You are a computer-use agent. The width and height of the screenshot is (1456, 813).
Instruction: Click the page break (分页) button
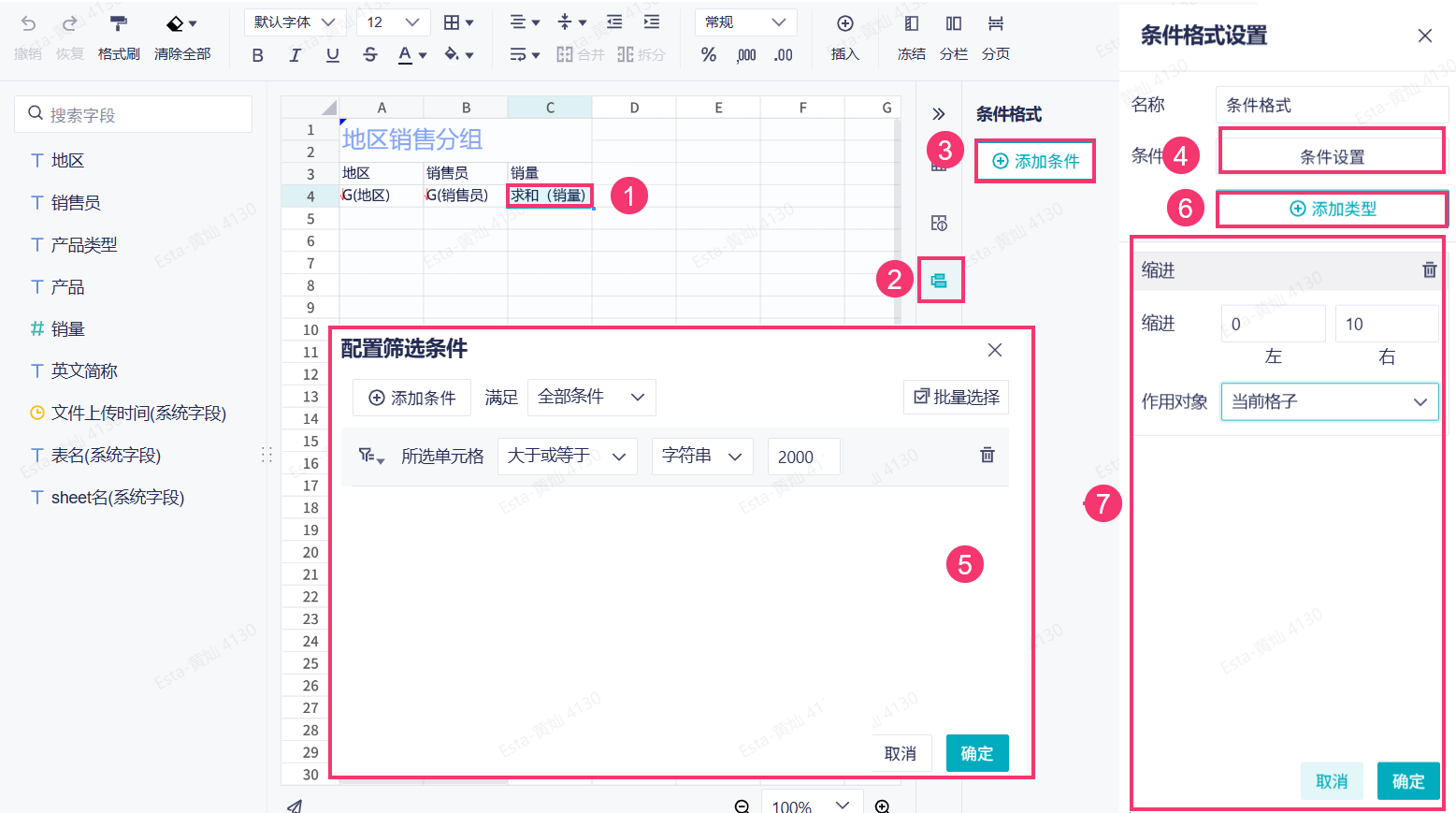click(x=996, y=37)
